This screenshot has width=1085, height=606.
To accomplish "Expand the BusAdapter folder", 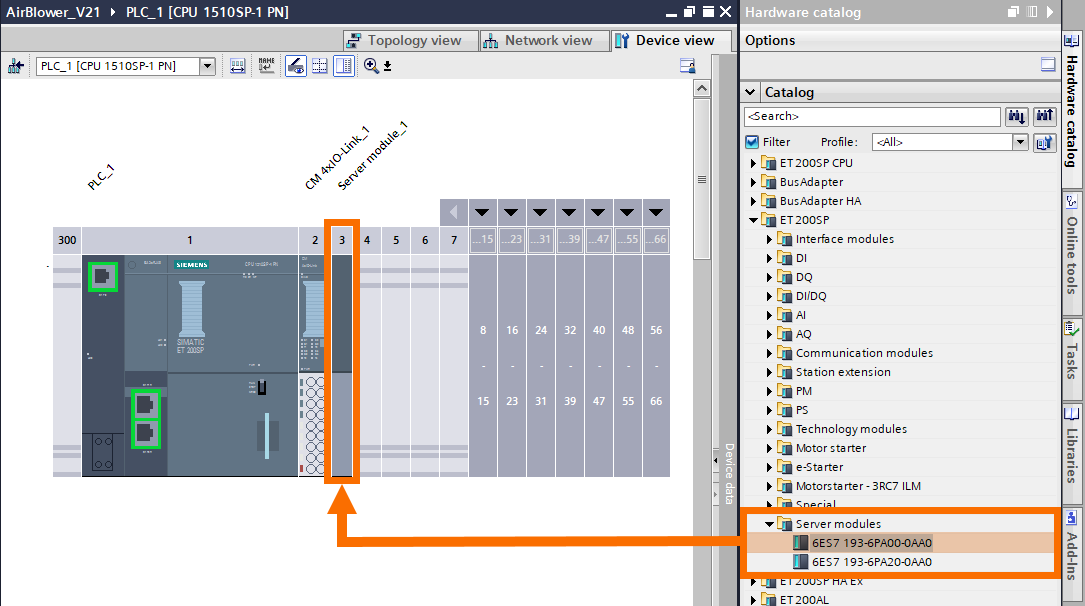I will (754, 182).
